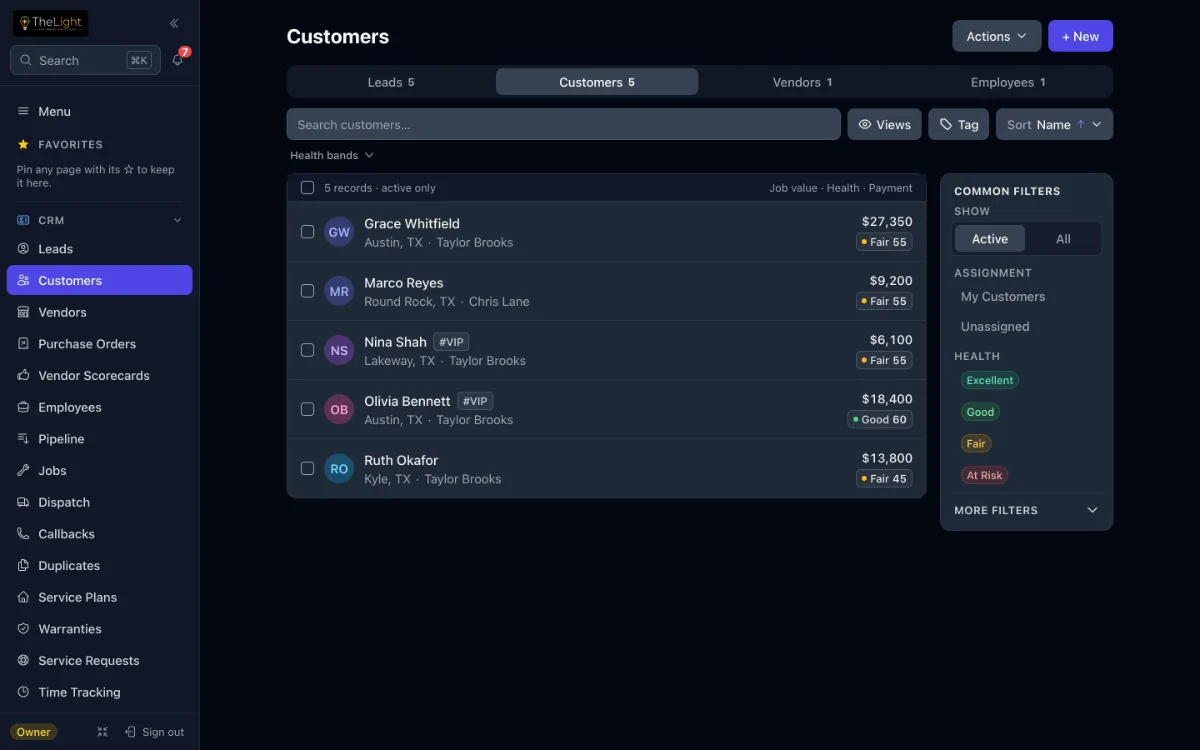1200x750 pixels.
Task: Filter by Good health badge
Action: click(x=980, y=412)
